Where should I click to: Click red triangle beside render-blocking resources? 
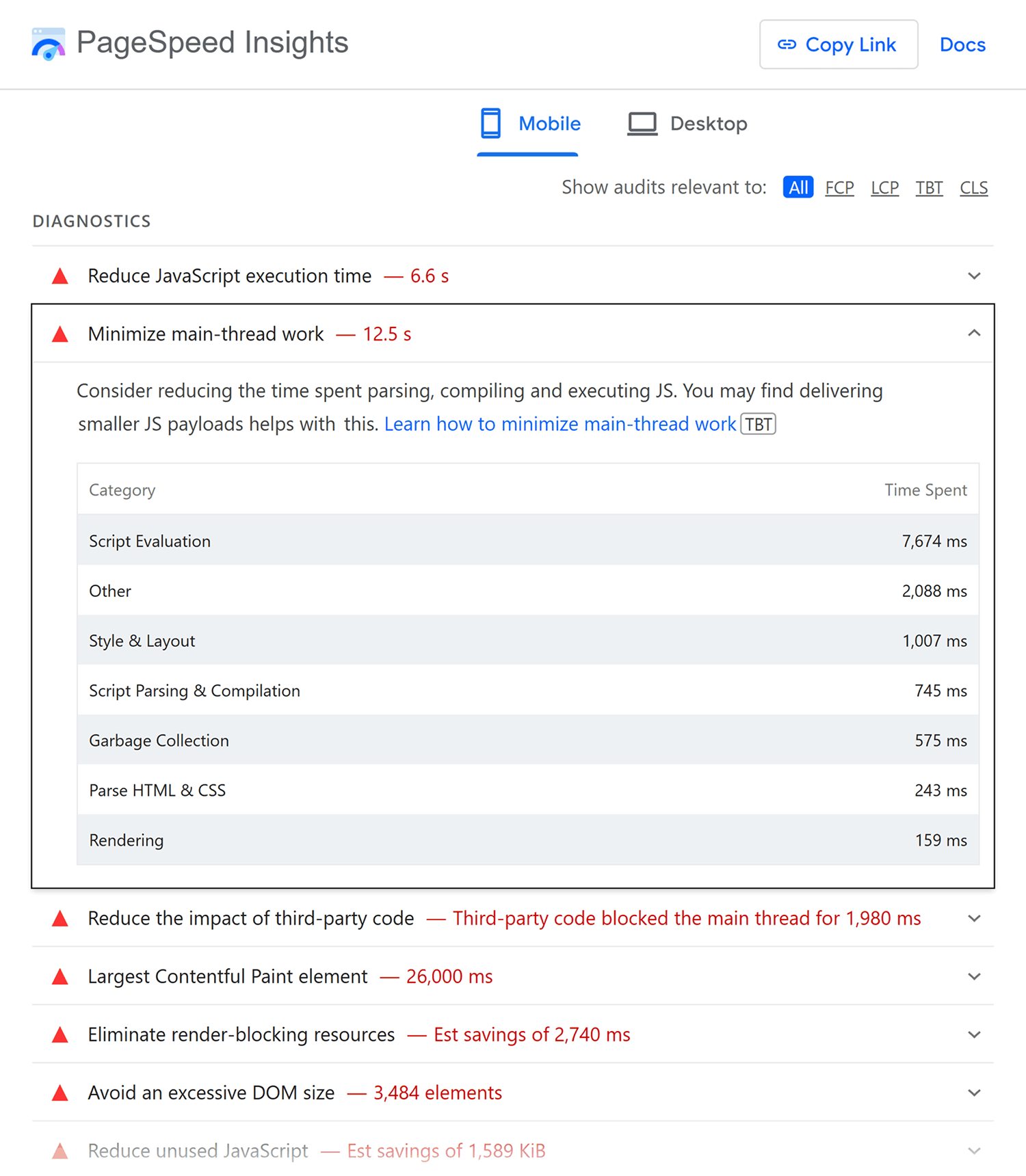[x=60, y=1034]
